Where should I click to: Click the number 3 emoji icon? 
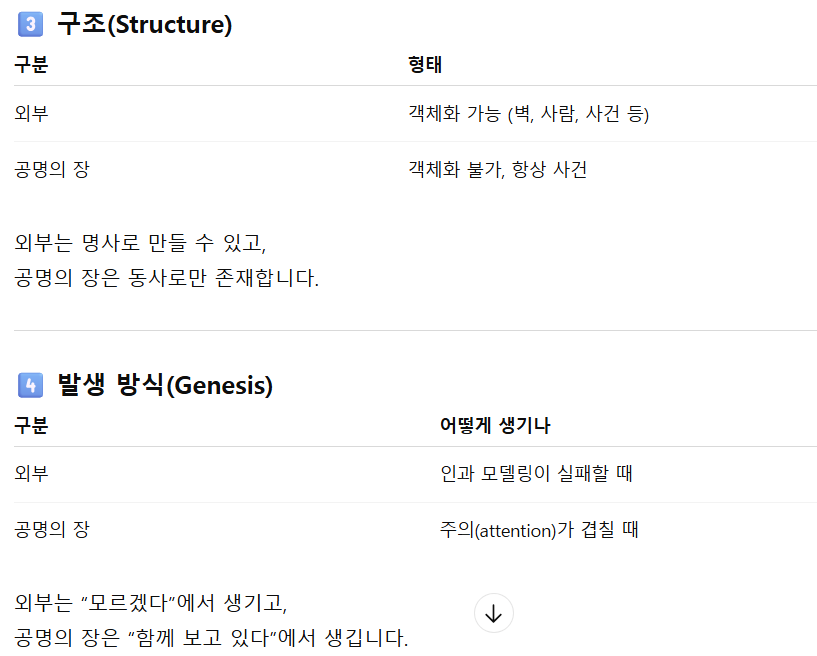[31, 24]
